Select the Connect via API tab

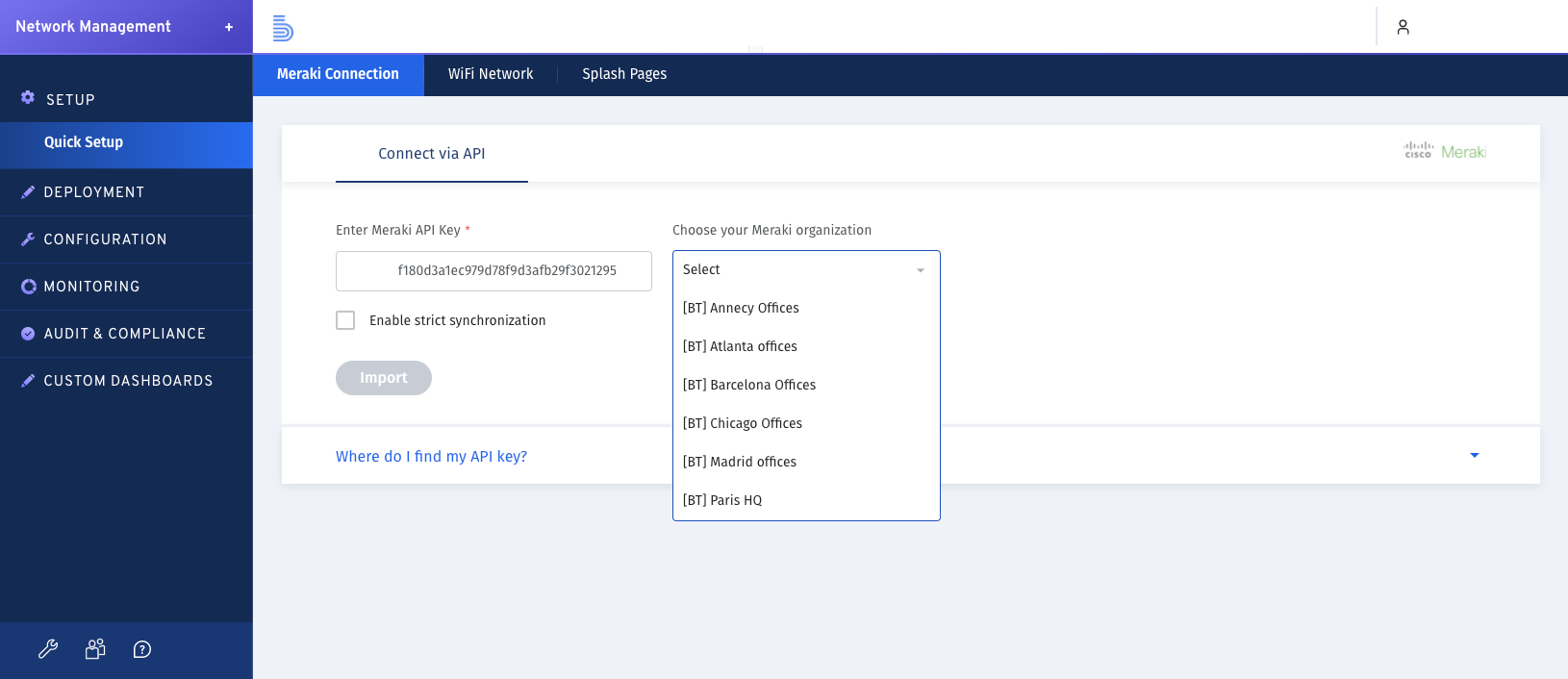pyautogui.click(x=432, y=154)
